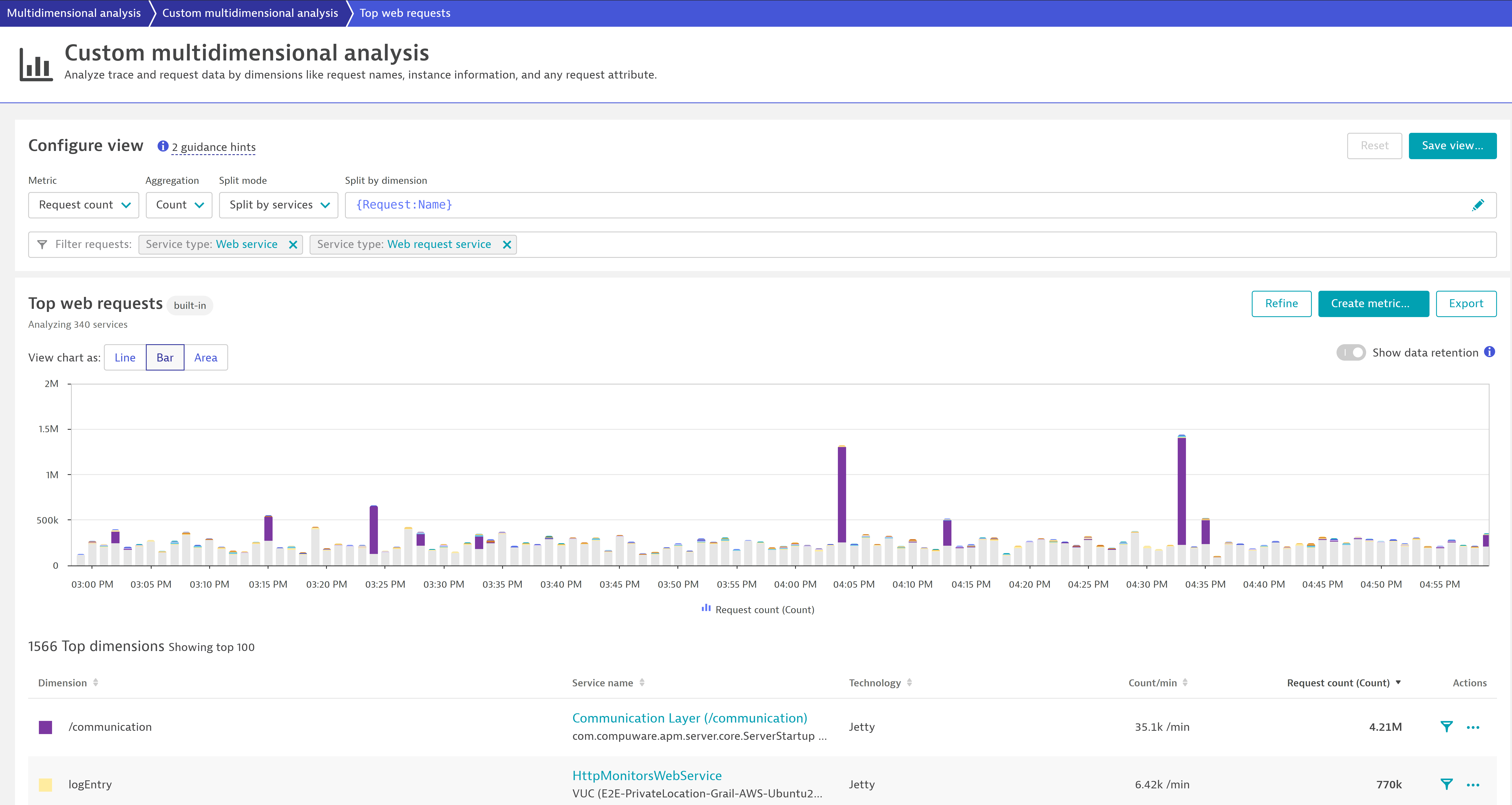Click the Reset button
Image resolution: width=1512 pixels, height=805 pixels.
(1375, 146)
